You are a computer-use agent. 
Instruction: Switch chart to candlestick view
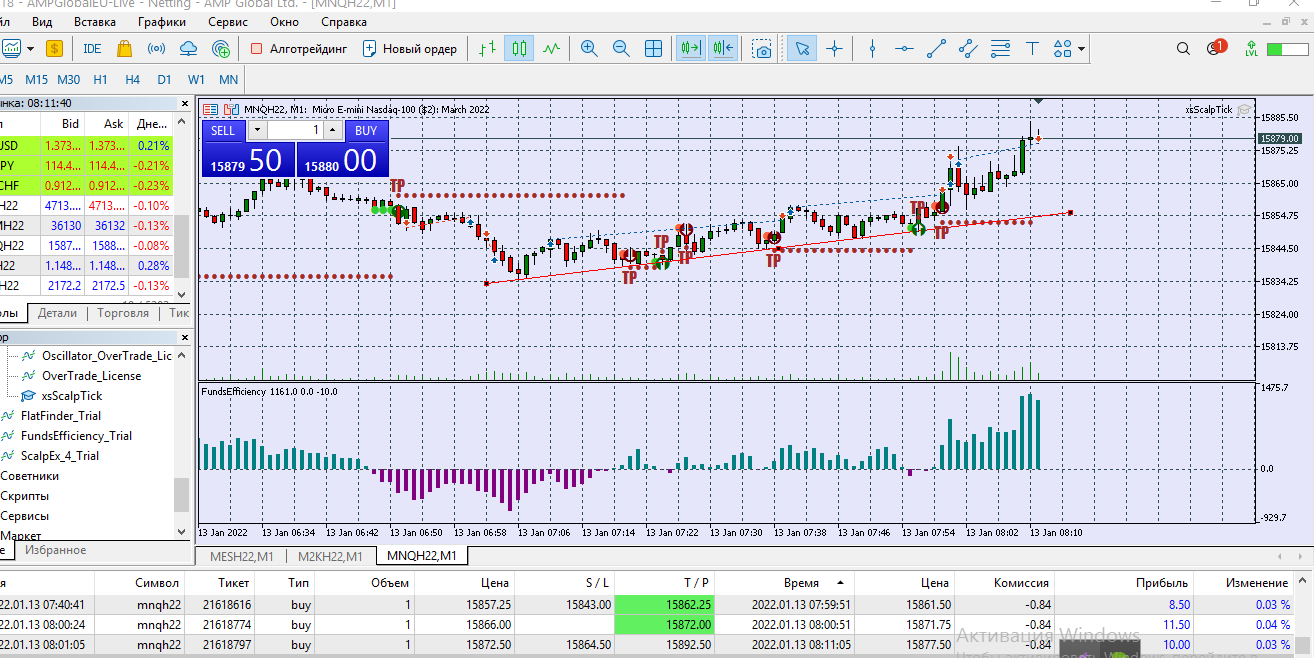click(518, 48)
